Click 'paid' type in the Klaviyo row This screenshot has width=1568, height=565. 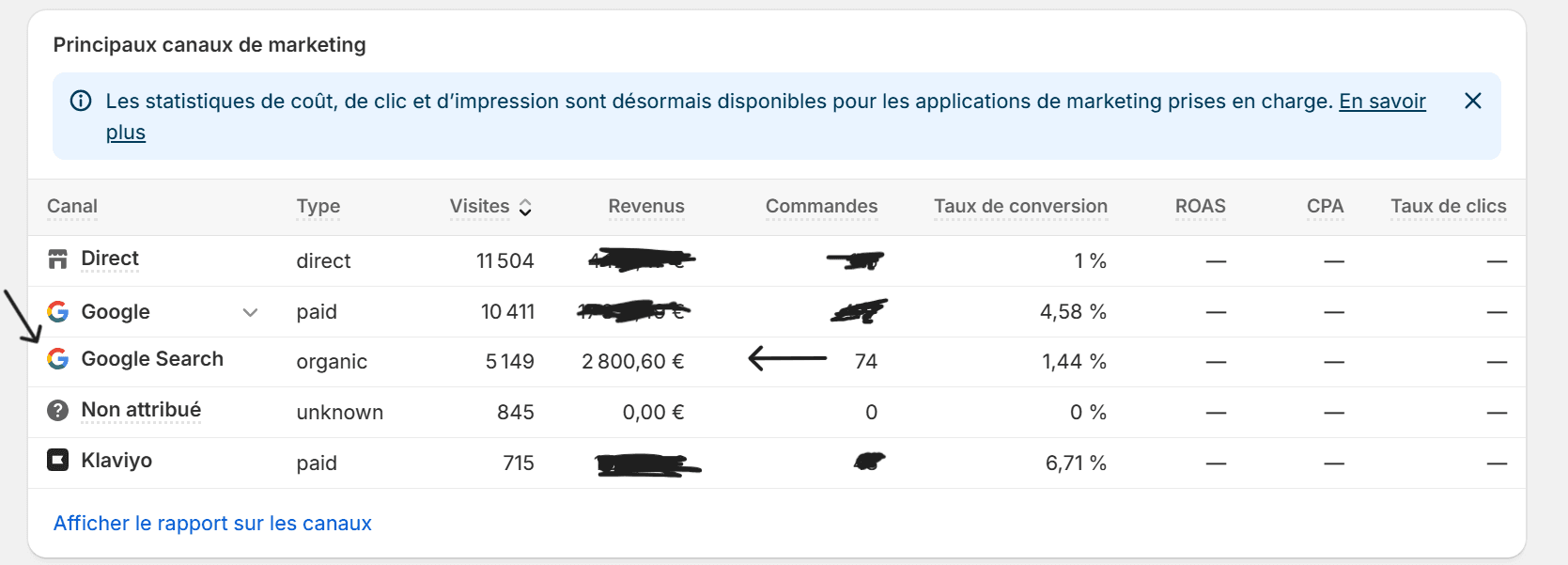[x=317, y=463]
